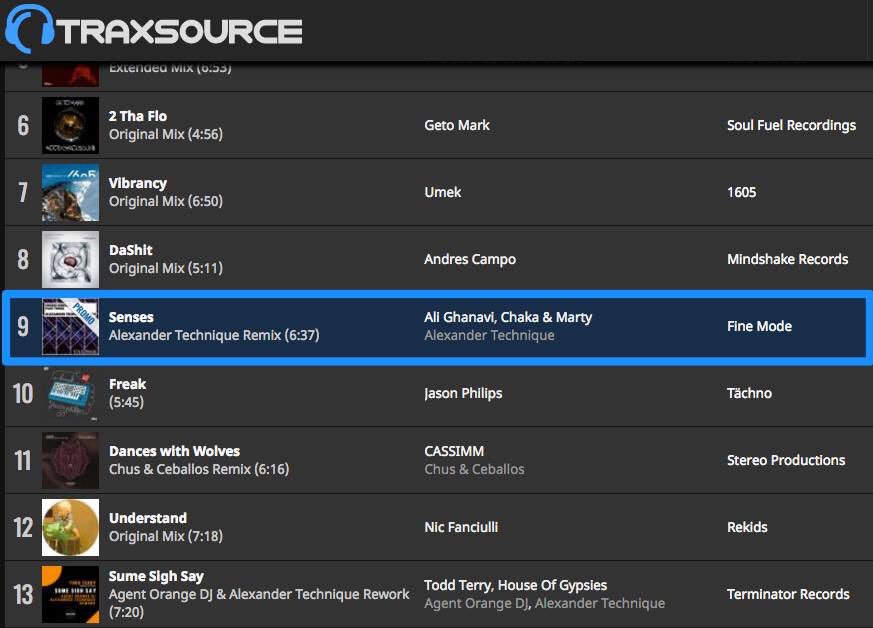Select '(5:45)' duration under Freak
The height and width of the screenshot is (628, 873).
(126, 402)
